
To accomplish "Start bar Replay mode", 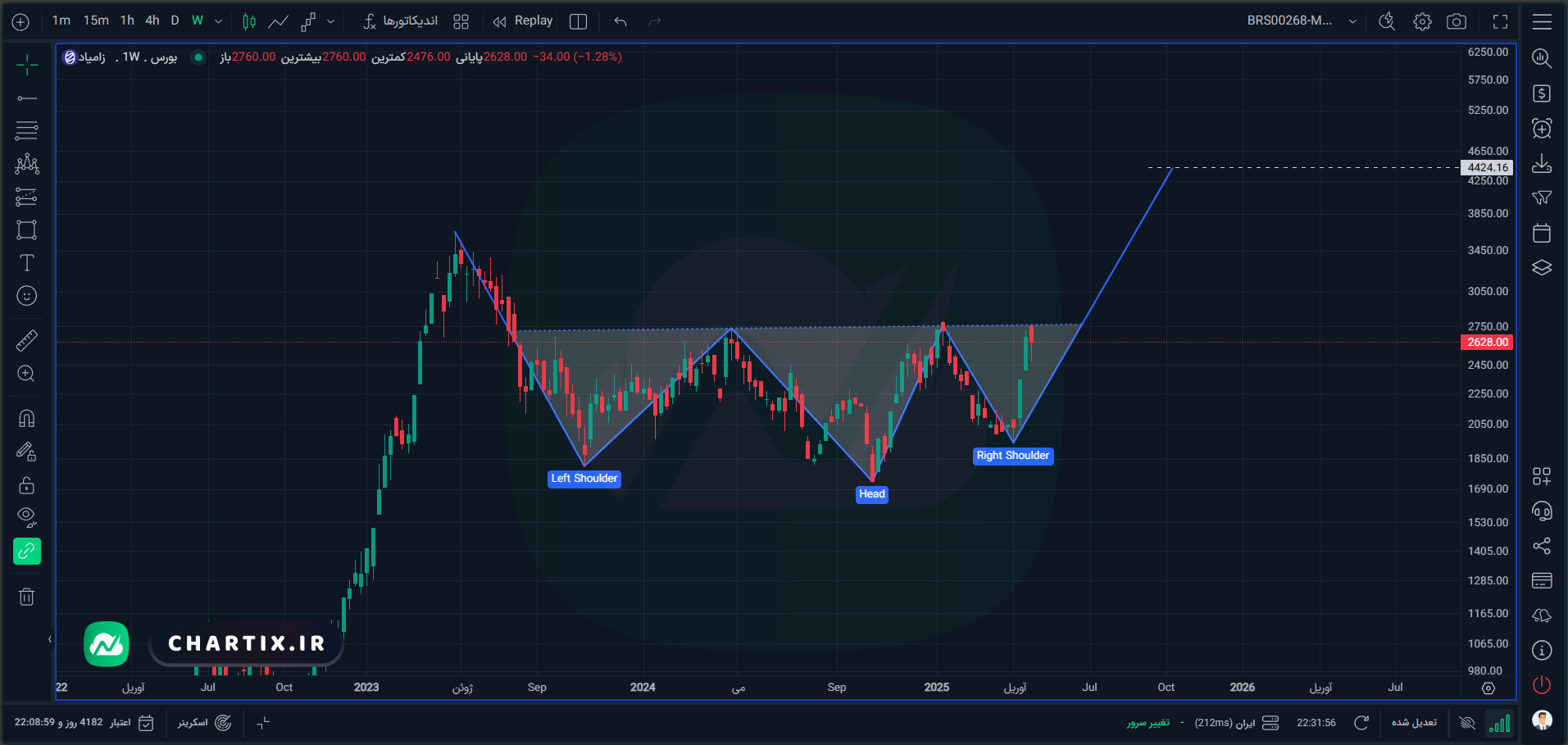I will point(523,20).
